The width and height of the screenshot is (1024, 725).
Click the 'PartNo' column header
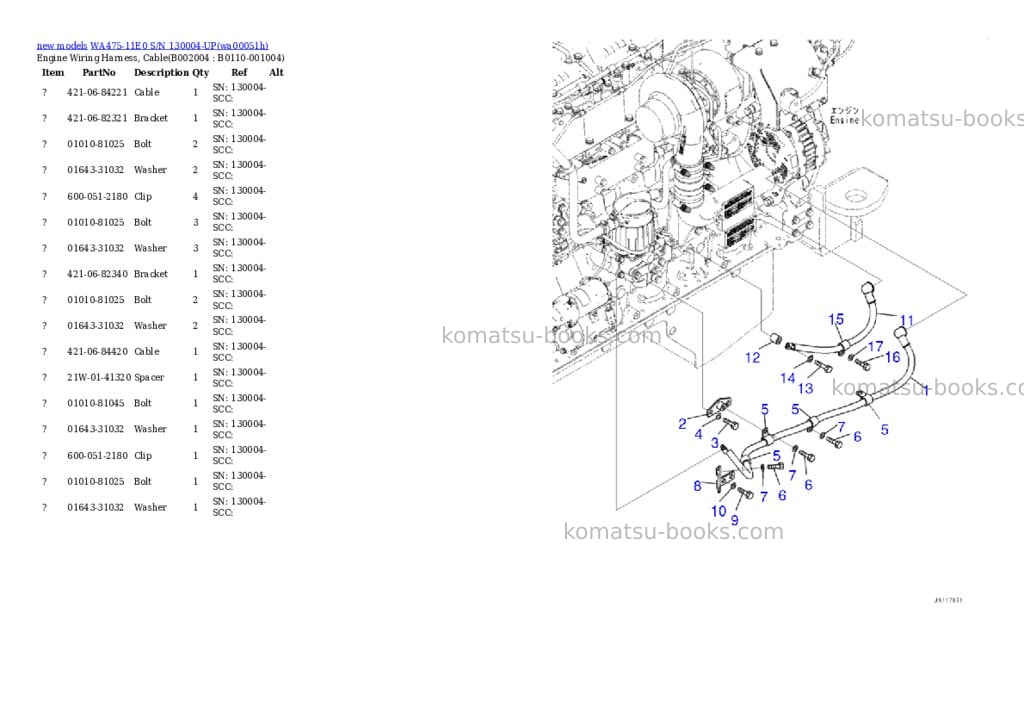99,72
